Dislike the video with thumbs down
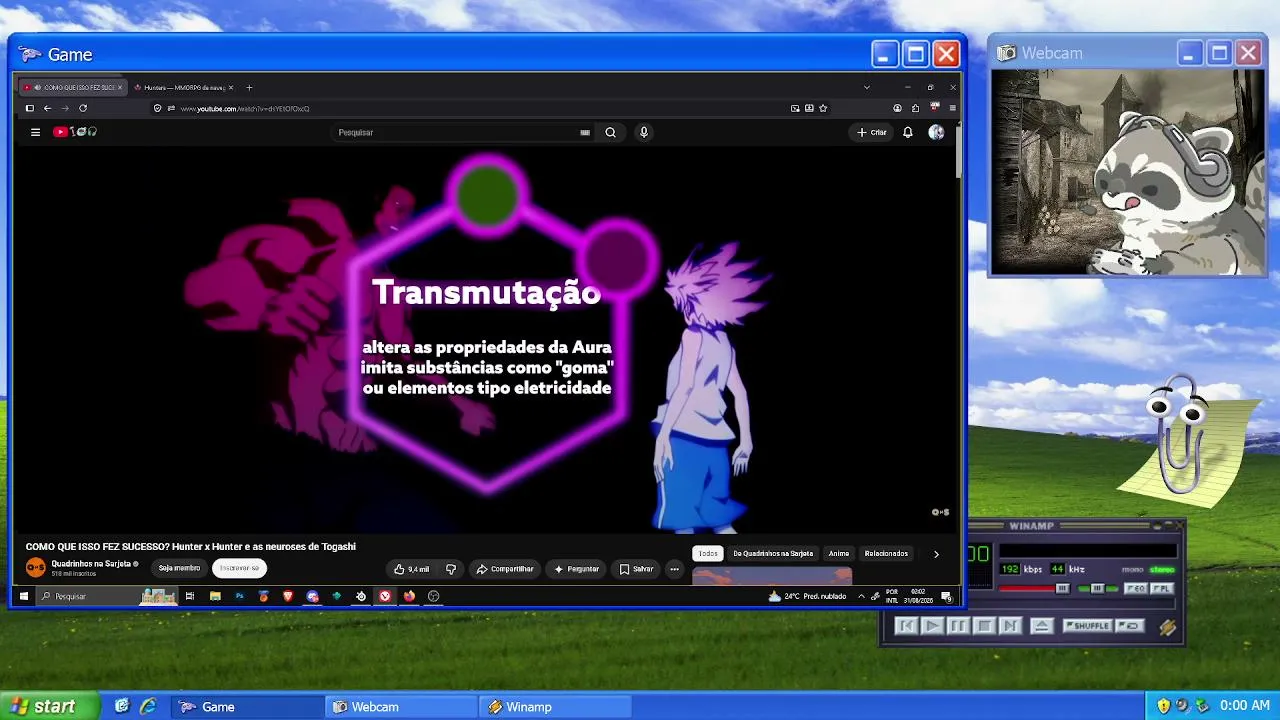 (x=451, y=569)
